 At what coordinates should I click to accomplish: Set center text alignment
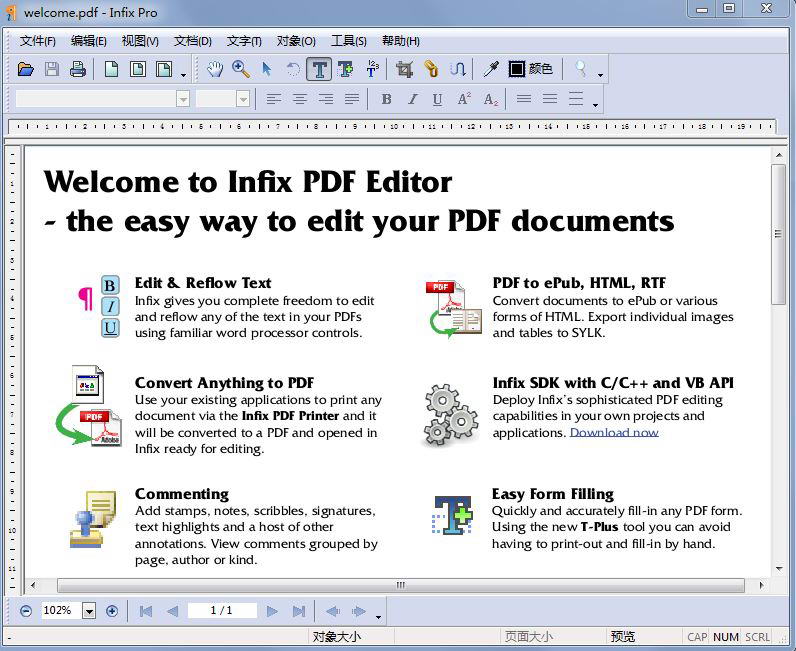(x=300, y=99)
